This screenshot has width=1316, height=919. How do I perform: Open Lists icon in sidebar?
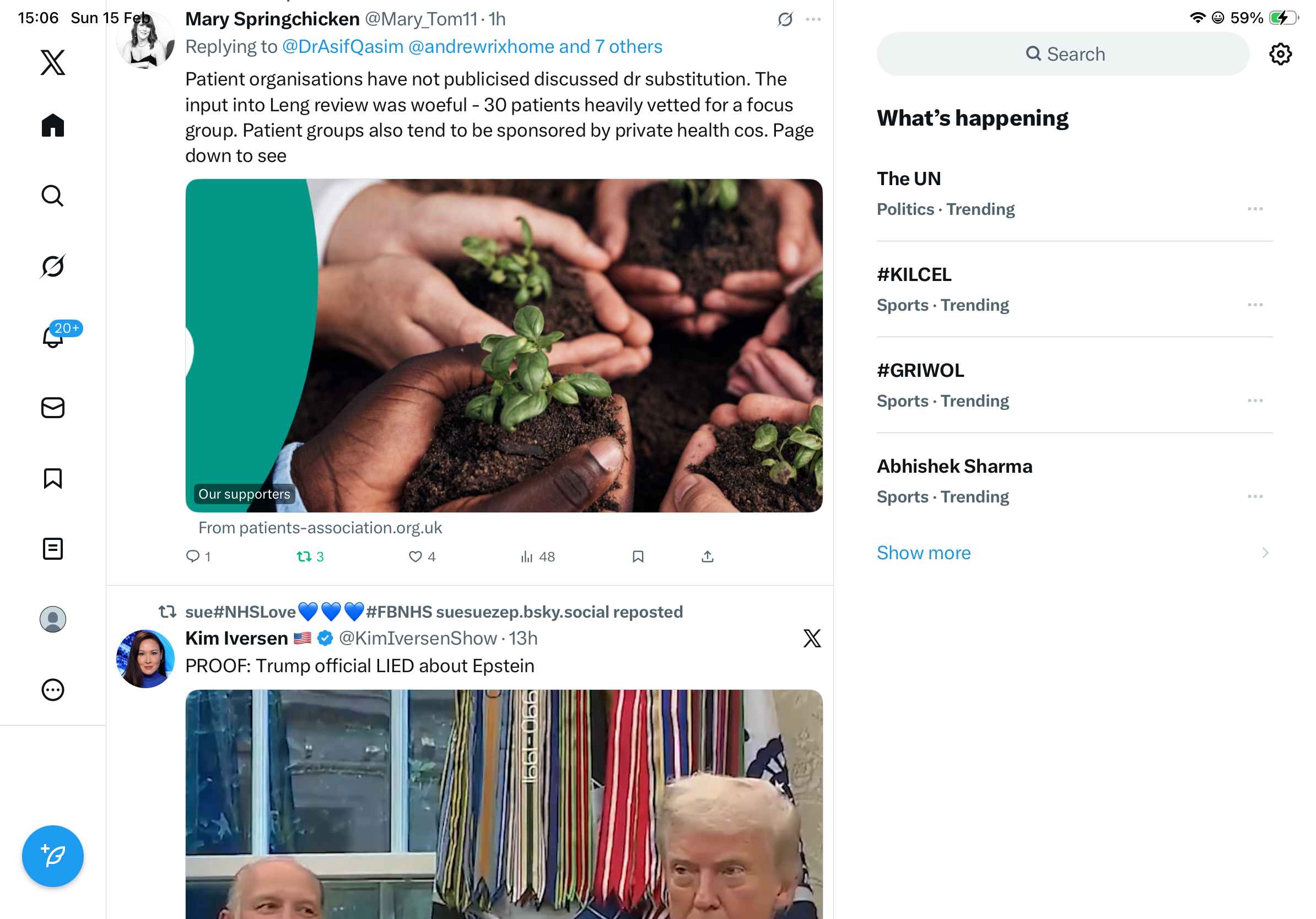(x=53, y=549)
